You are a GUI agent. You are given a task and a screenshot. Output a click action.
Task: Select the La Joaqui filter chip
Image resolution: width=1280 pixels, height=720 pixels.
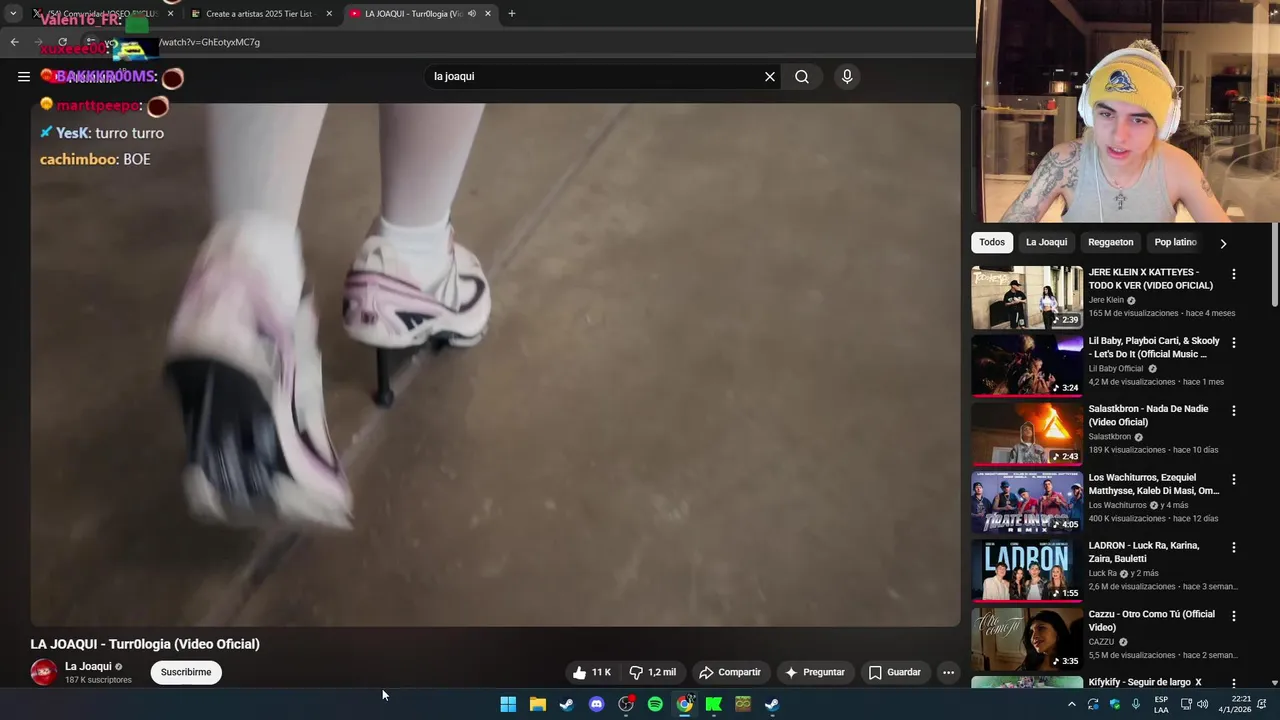pyautogui.click(x=1046, y=242)
